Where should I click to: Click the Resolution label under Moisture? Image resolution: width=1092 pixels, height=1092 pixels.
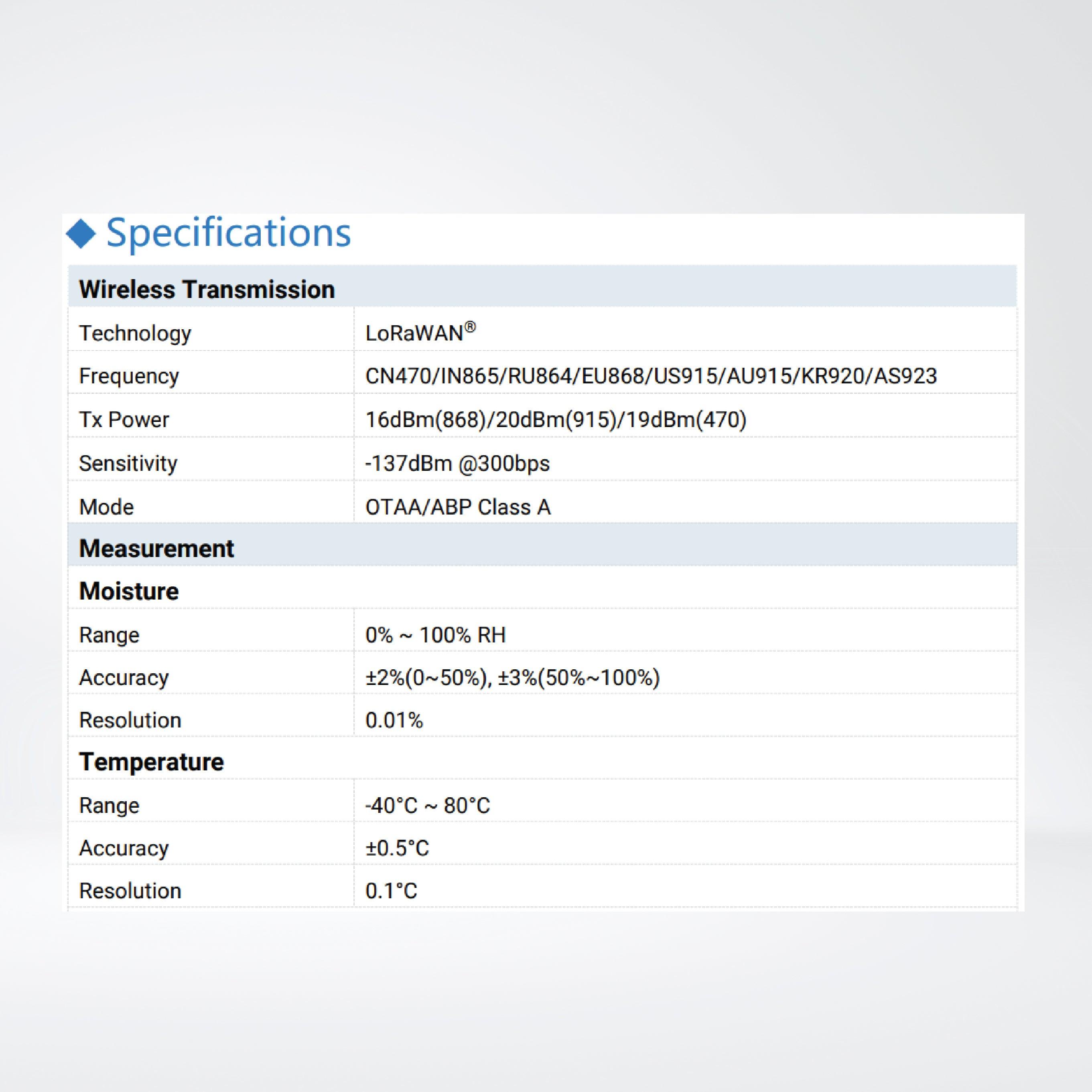click(x=130, y=721)
